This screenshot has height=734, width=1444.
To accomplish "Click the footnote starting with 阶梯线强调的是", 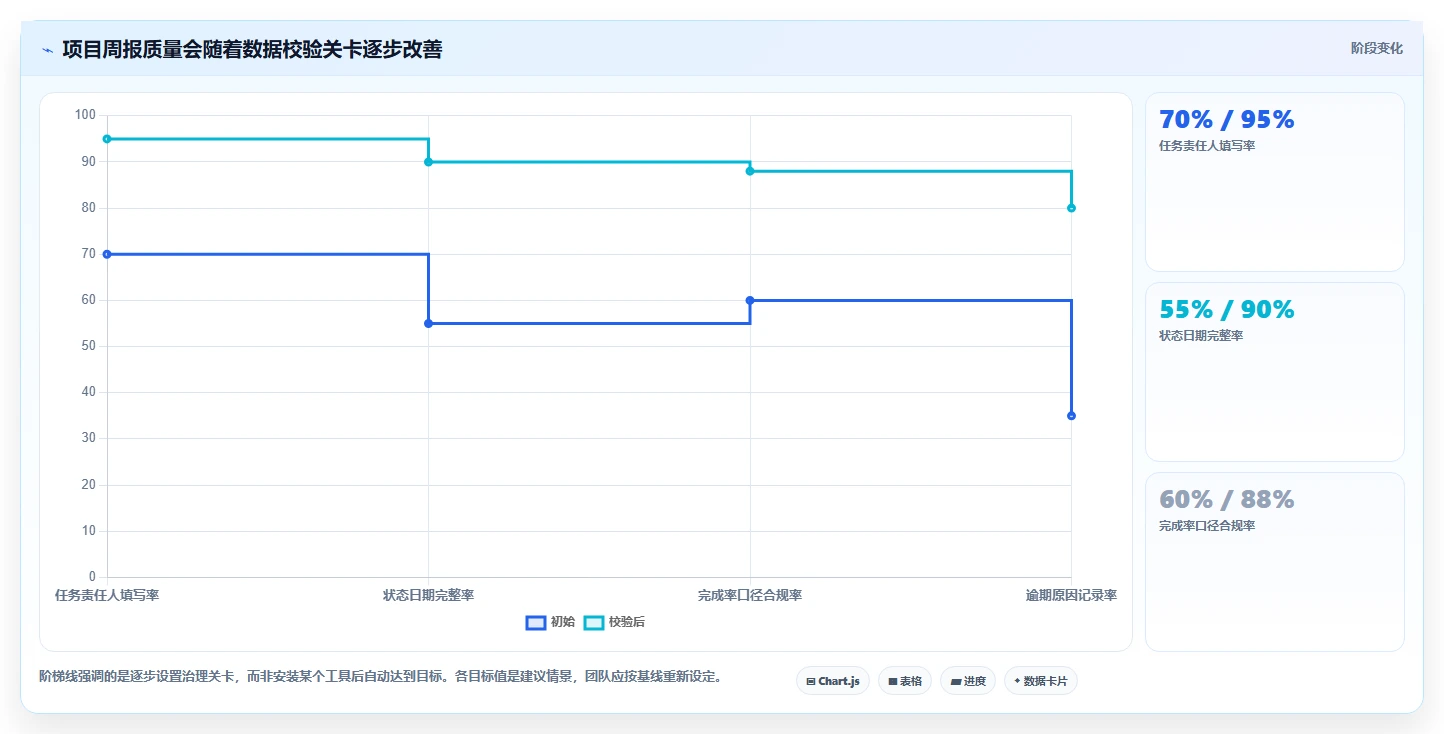I will click(380, 677).
